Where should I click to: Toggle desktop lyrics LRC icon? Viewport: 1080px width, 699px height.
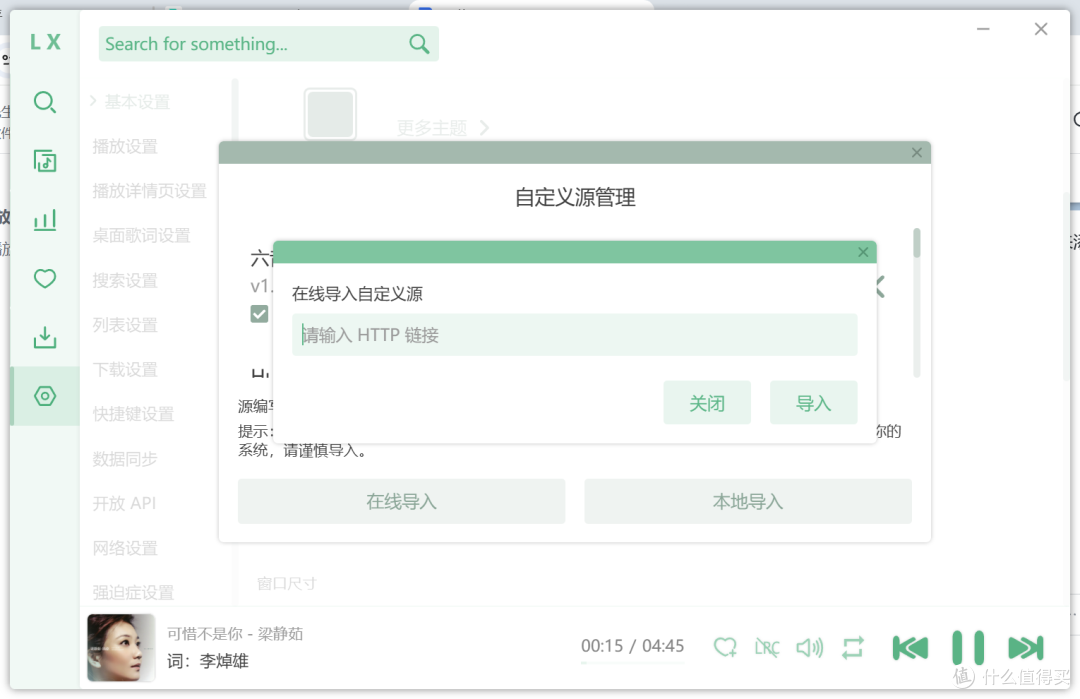coord(767,647)
